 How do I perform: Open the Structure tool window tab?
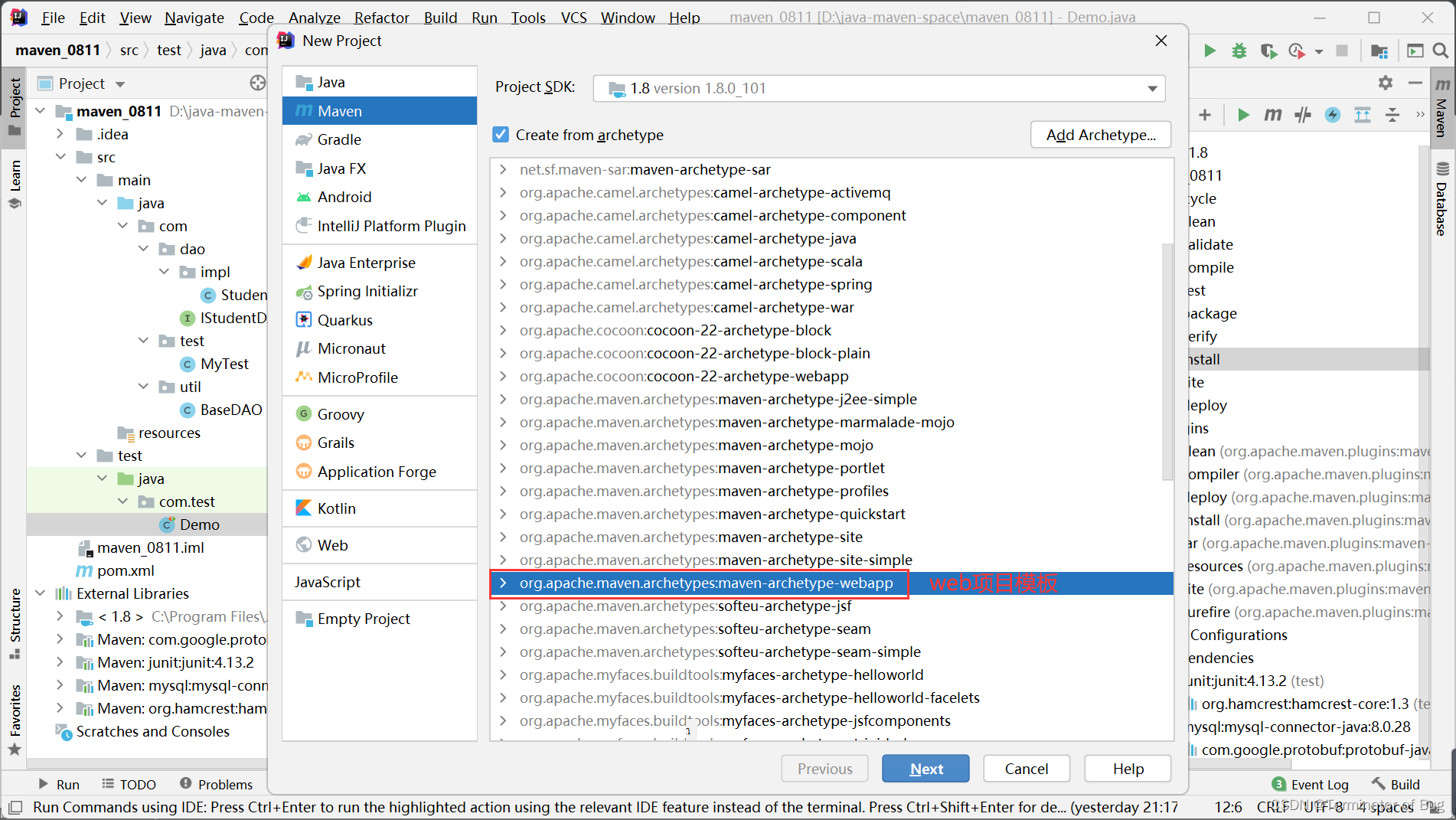tap(15, 623)
